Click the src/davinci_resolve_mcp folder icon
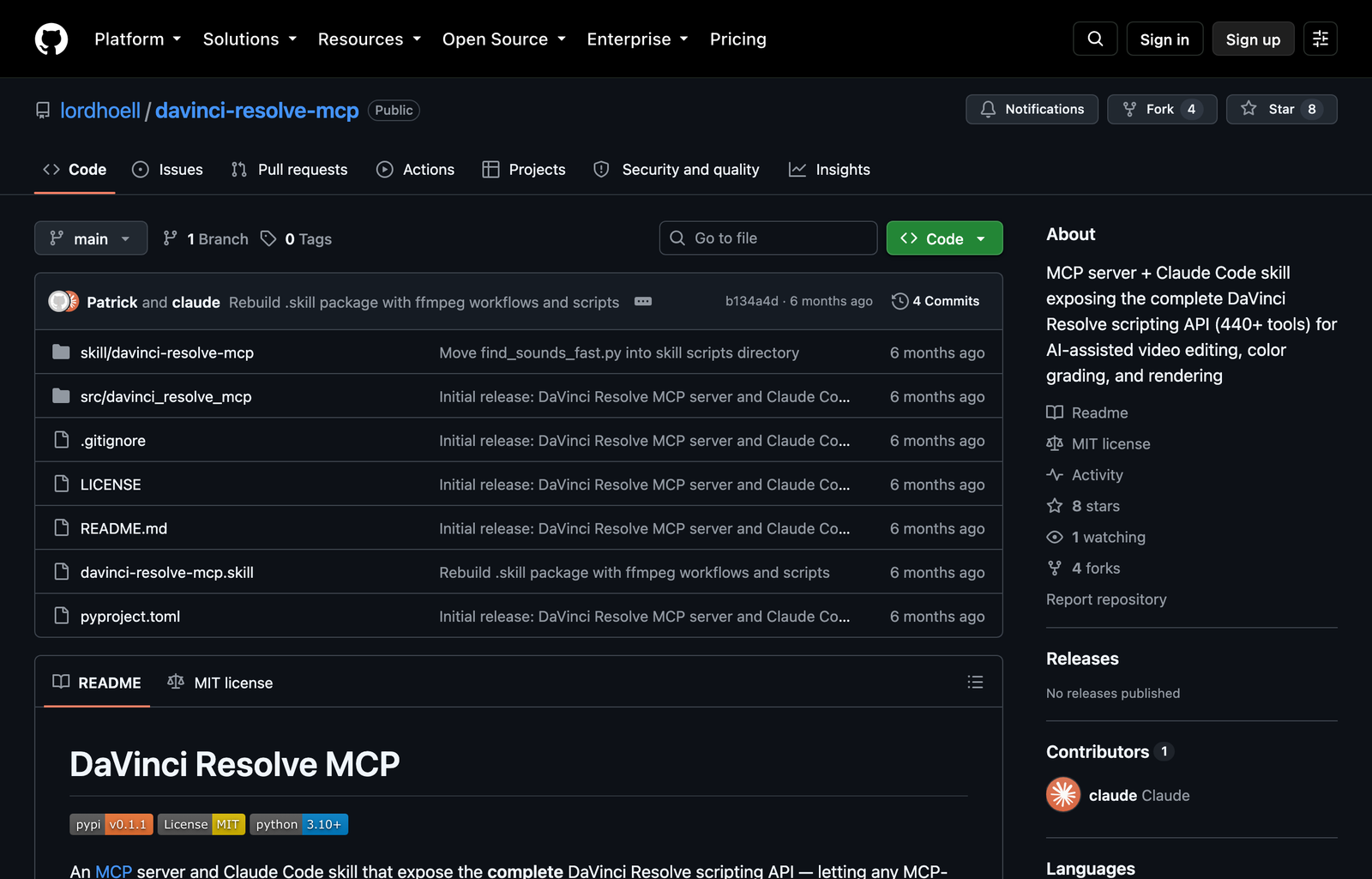The width and height of the screenshot is (1372, 879). coord(61,396)
